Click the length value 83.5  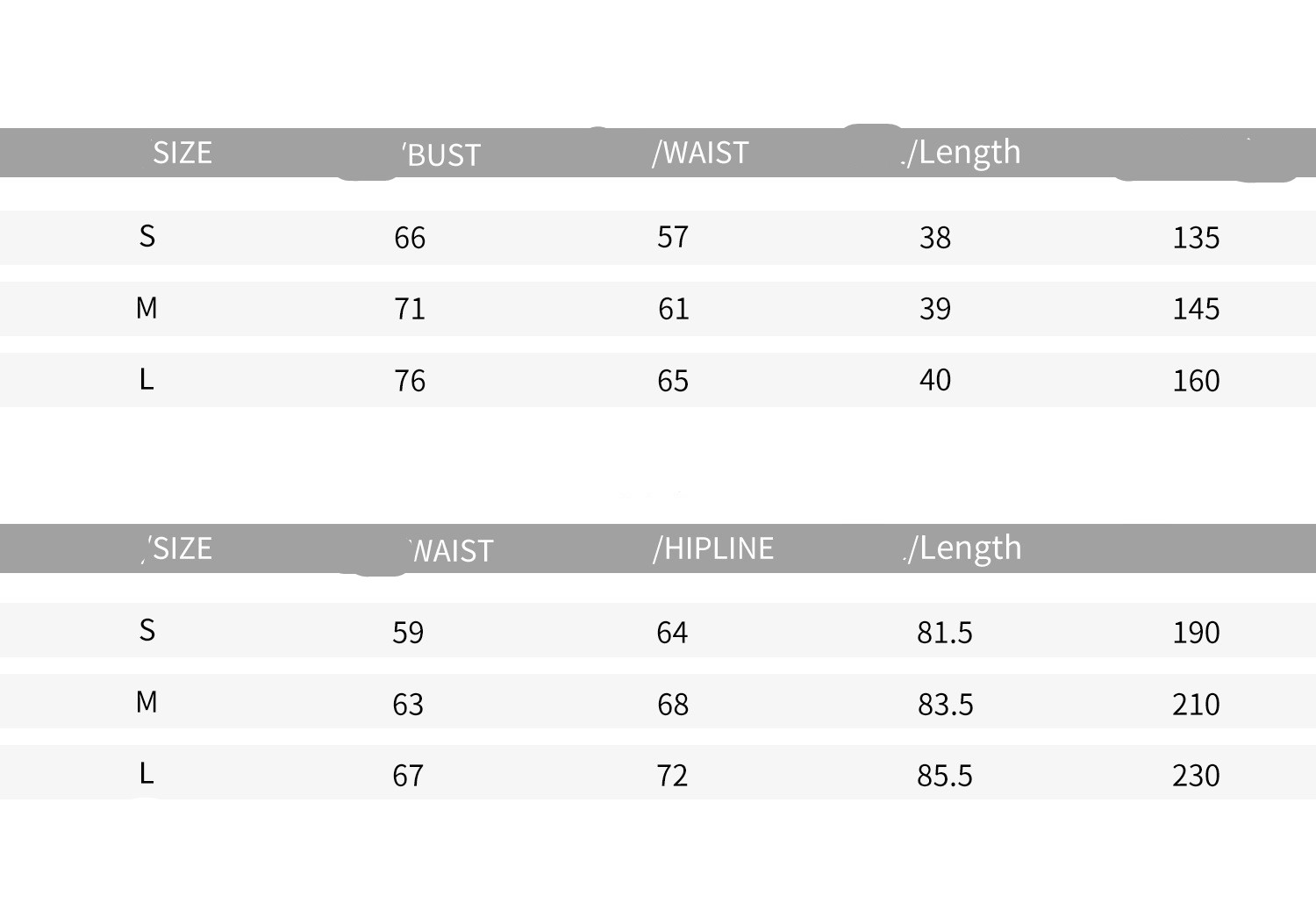pyautogui.click(x=945, y=705)
